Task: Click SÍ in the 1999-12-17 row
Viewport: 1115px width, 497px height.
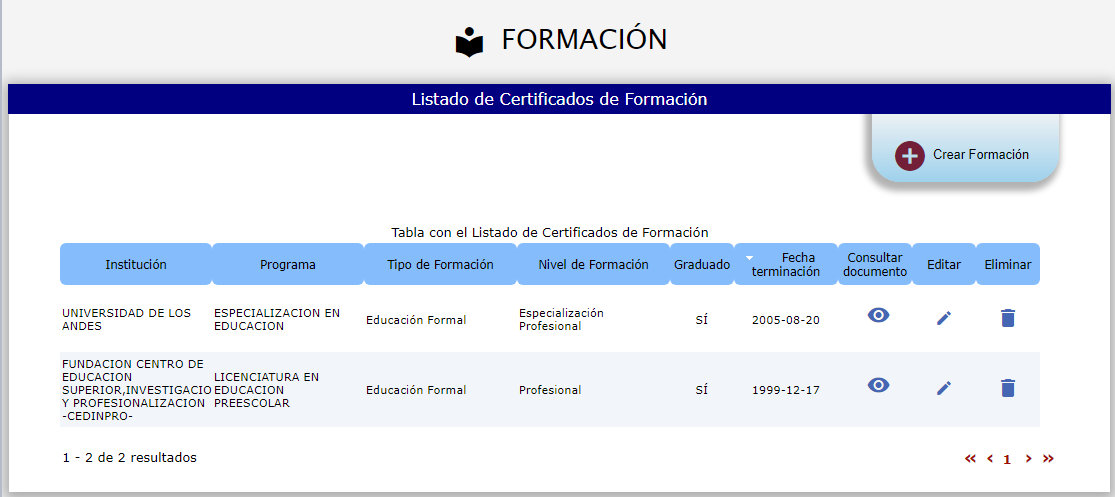Action: coord(702,390)
